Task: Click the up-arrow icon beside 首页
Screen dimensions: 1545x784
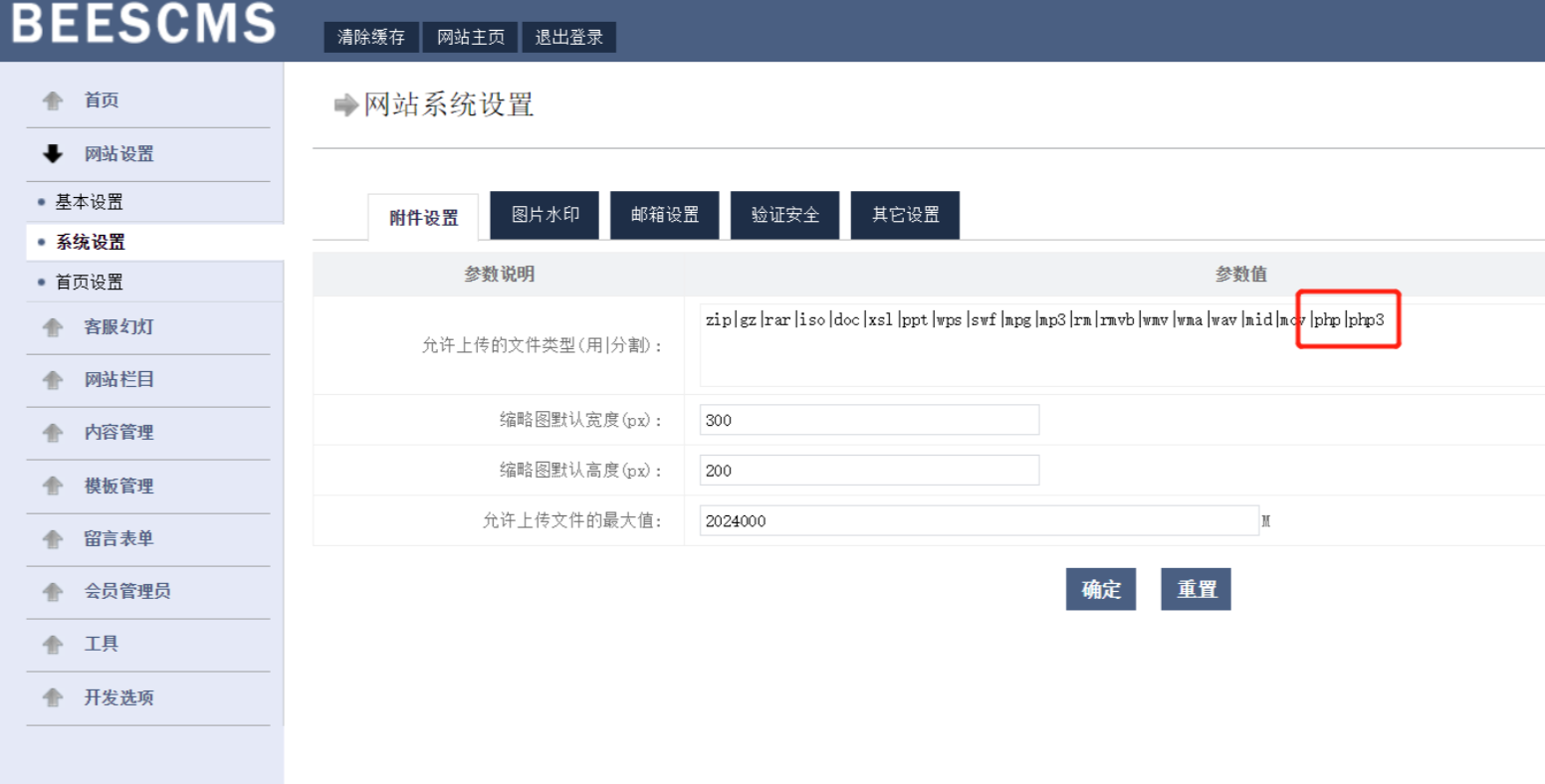Action: 53,99
